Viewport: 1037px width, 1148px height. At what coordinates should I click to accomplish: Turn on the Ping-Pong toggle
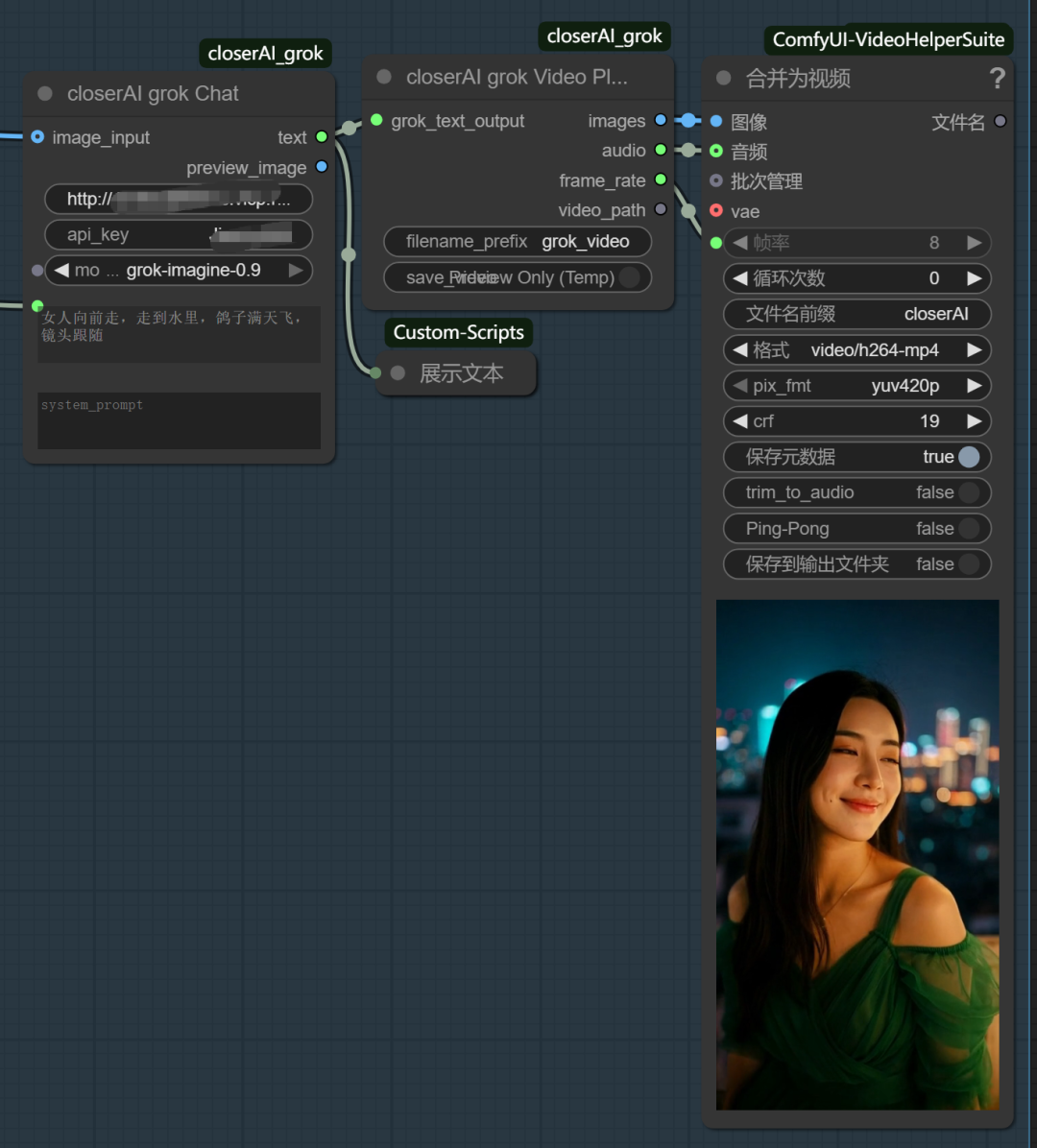(969, 528)
